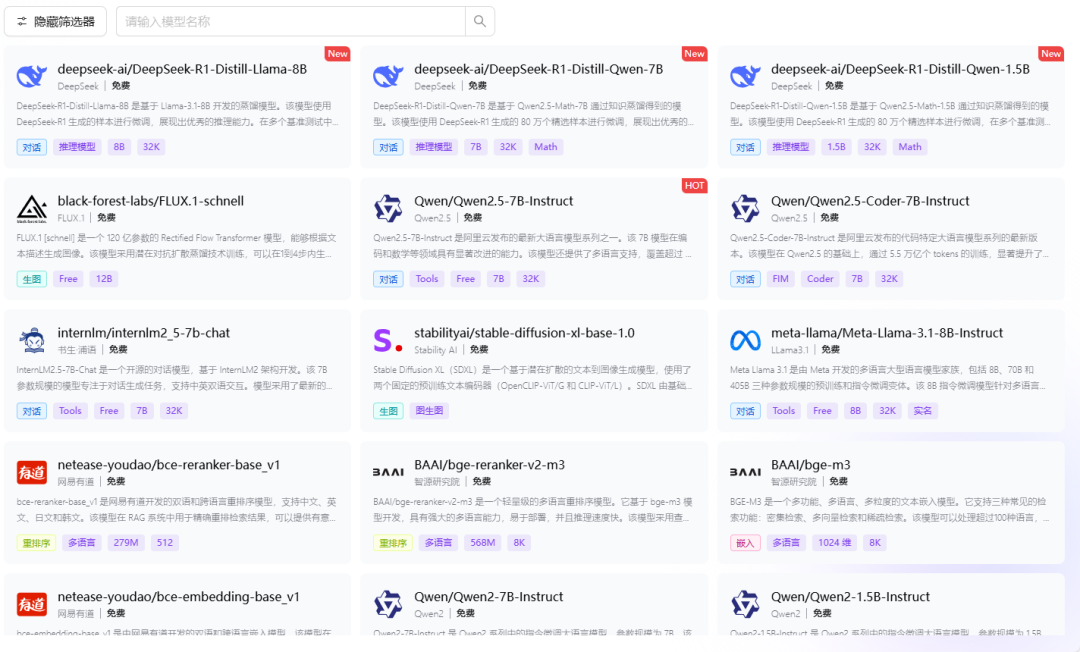Click the Stability AI 'S.' logo
The image size is (1080, 652).
(x=388, y=340)
